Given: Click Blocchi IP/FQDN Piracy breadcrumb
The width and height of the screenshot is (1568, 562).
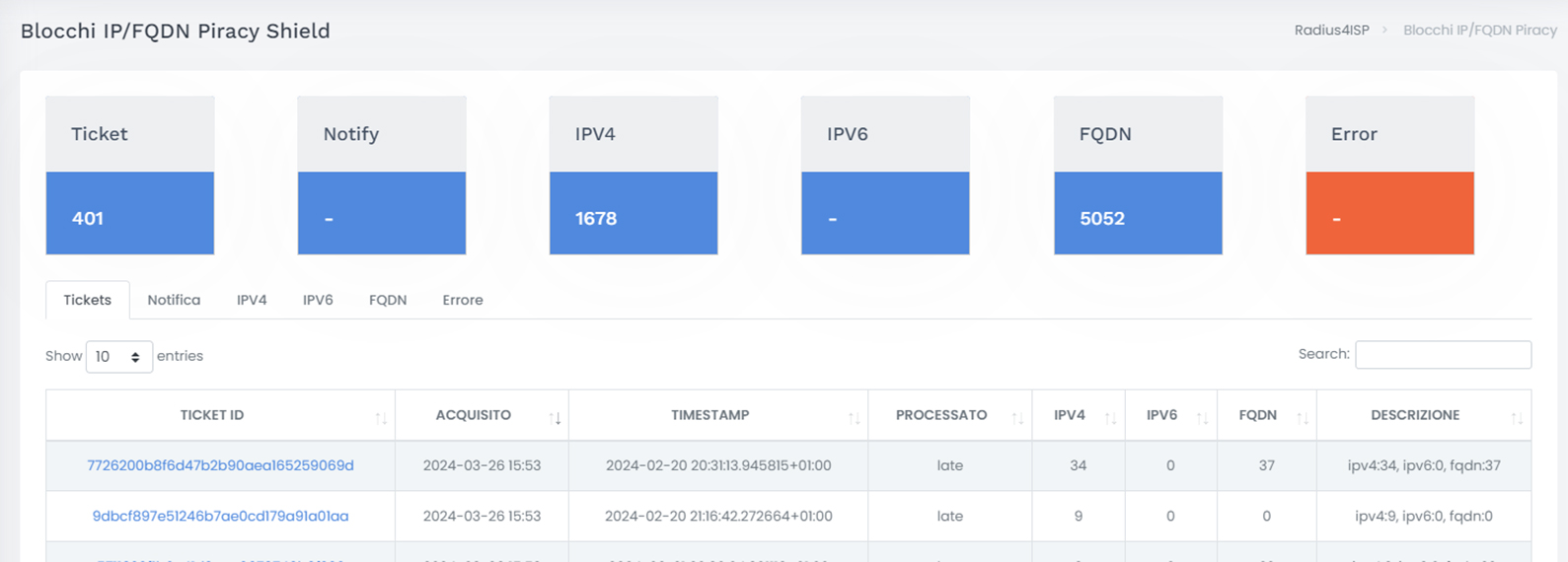Looking at the screenshot, I should coord(1479,31).
